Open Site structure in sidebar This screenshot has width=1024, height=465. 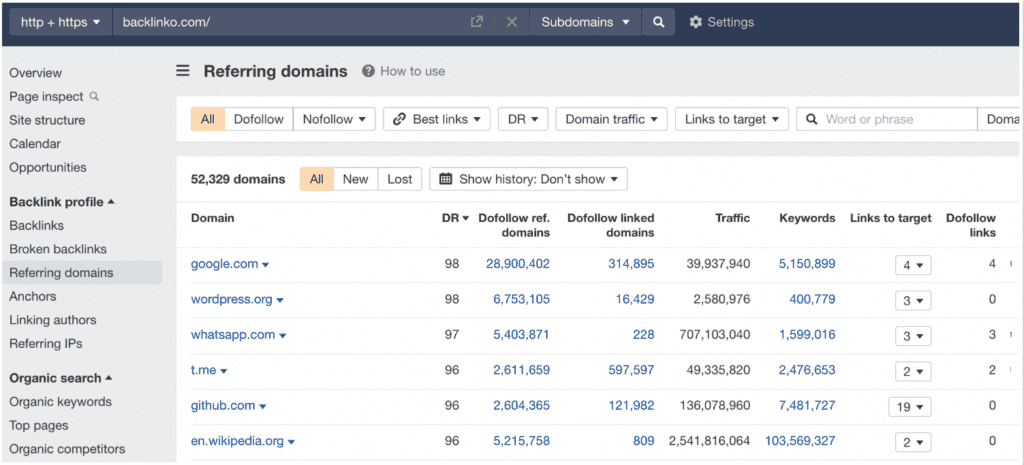[47, 120]
